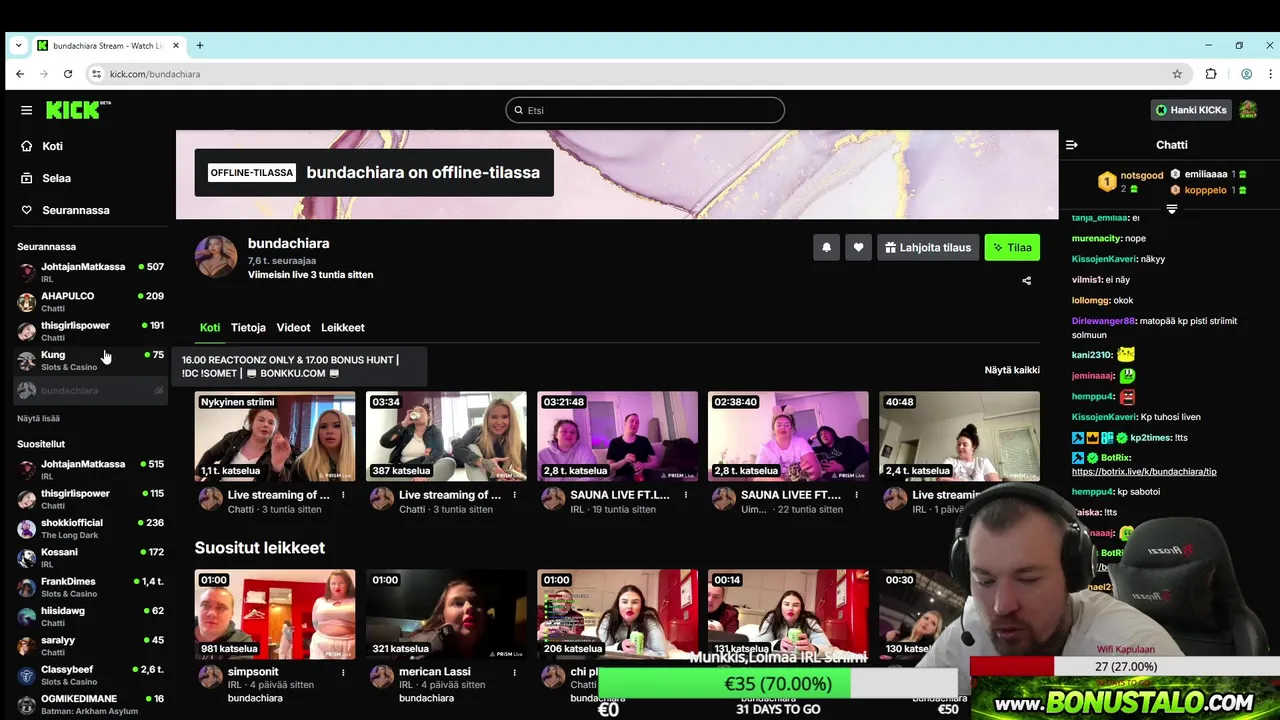Bookmark this page with star icon
Screen dimensions: 1280x720
(x=1177, y=74)
